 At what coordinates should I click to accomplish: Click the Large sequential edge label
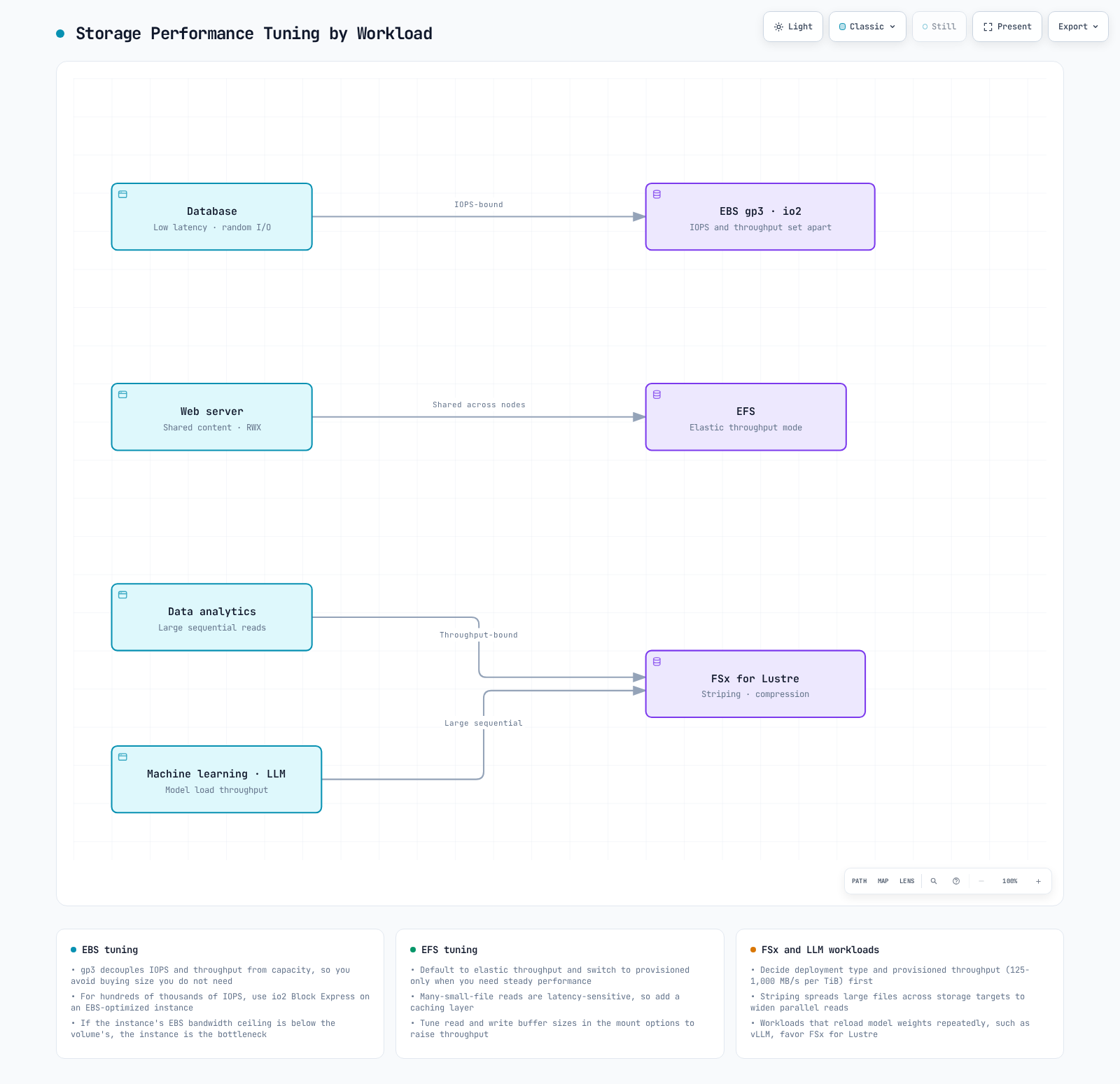tap(484, 723)
